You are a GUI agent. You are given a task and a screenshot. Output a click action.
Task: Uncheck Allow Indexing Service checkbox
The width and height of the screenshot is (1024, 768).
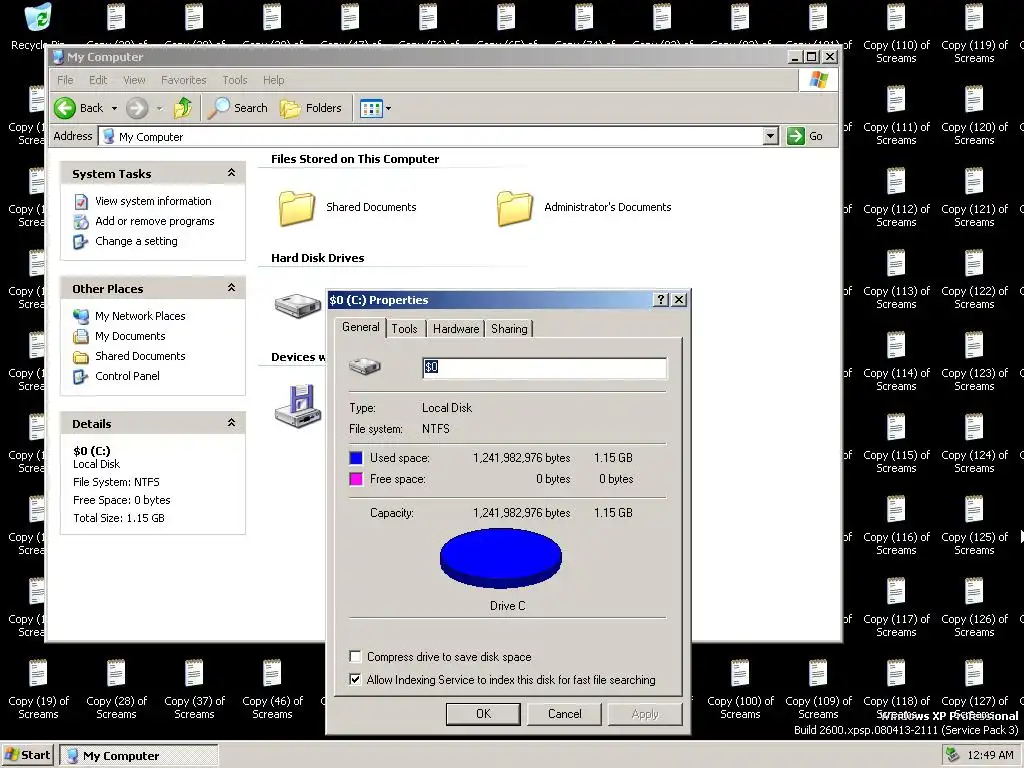355,679
